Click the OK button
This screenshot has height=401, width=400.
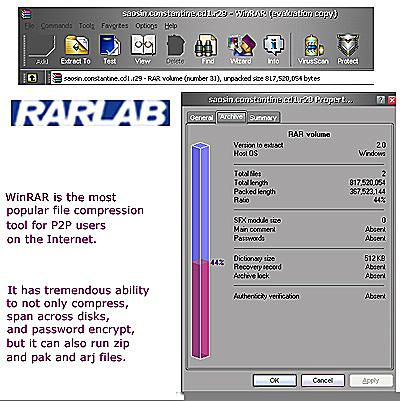coord(275,380)
